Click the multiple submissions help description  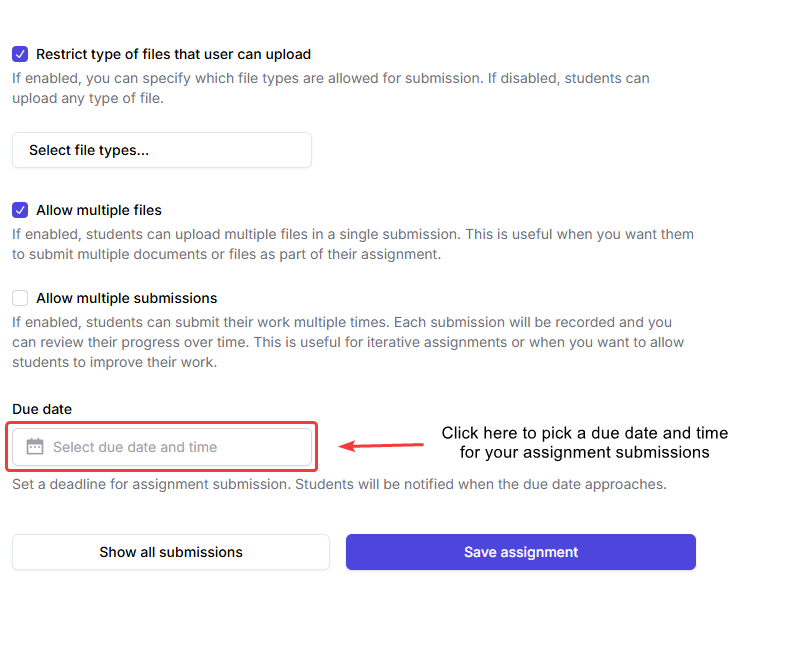coord(347,342)
